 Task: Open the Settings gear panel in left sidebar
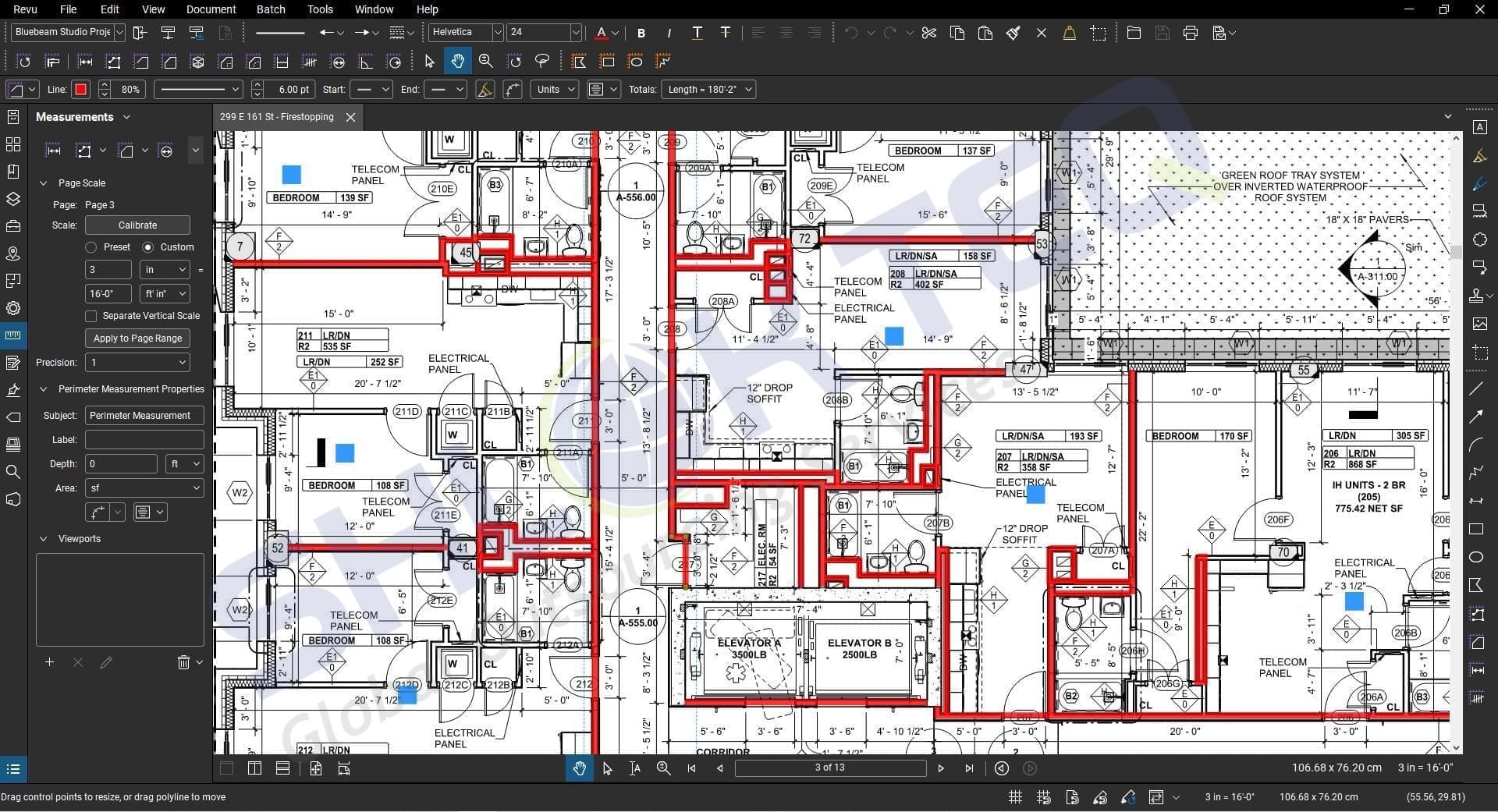[12, 308]
